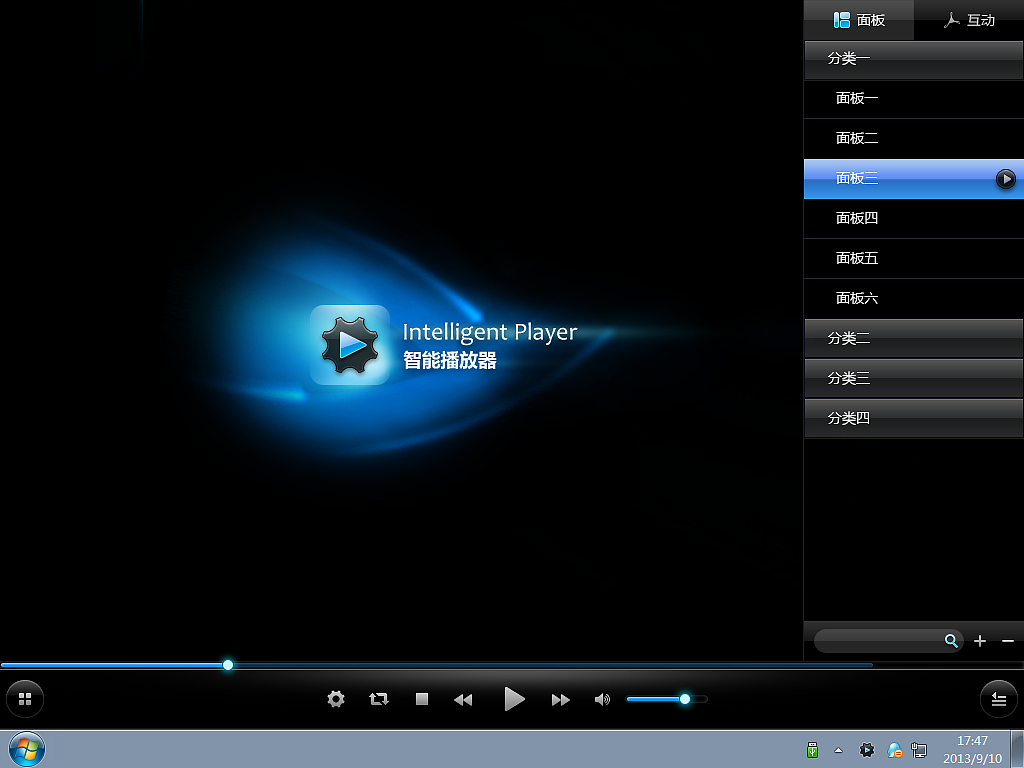Switch to the 互动 tab
Screen dimensions: 1024x768
point(968,19)
